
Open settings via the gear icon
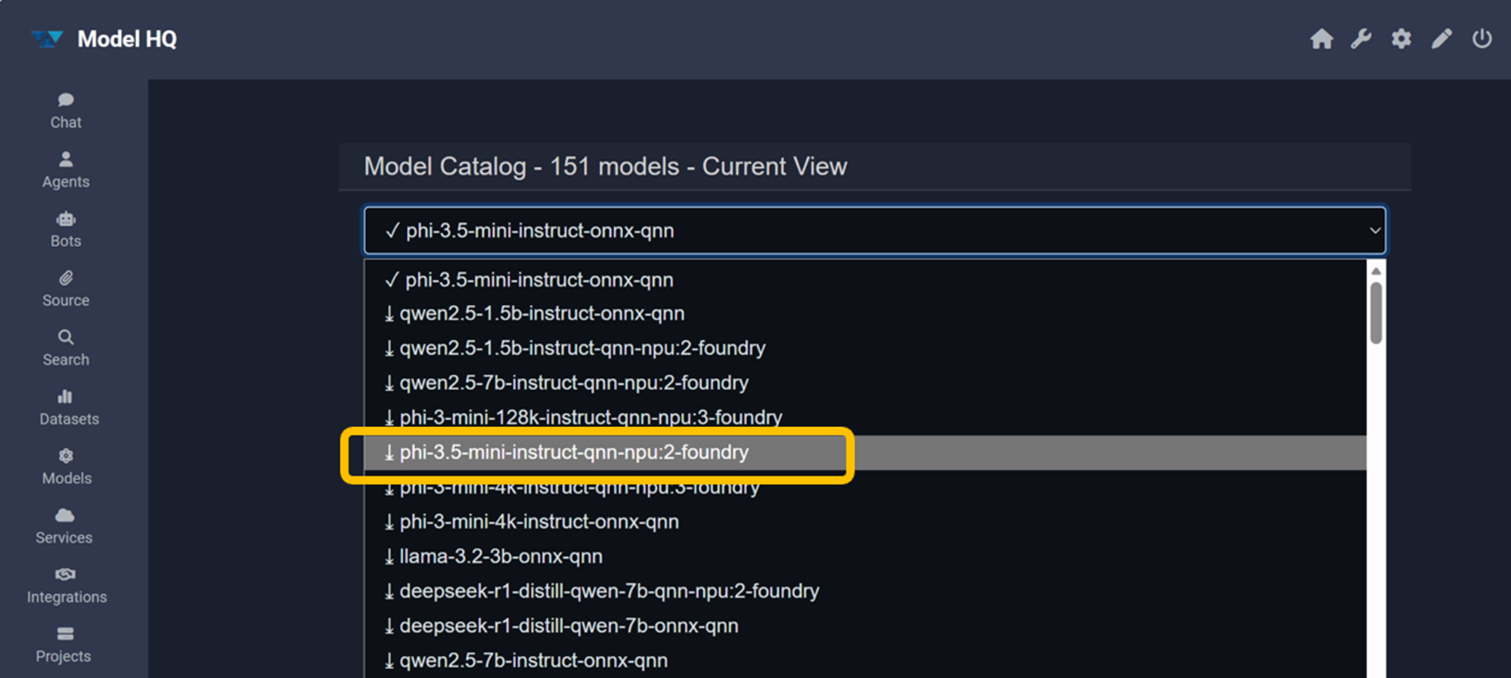pyautogui.click(x=1401, y=39)
